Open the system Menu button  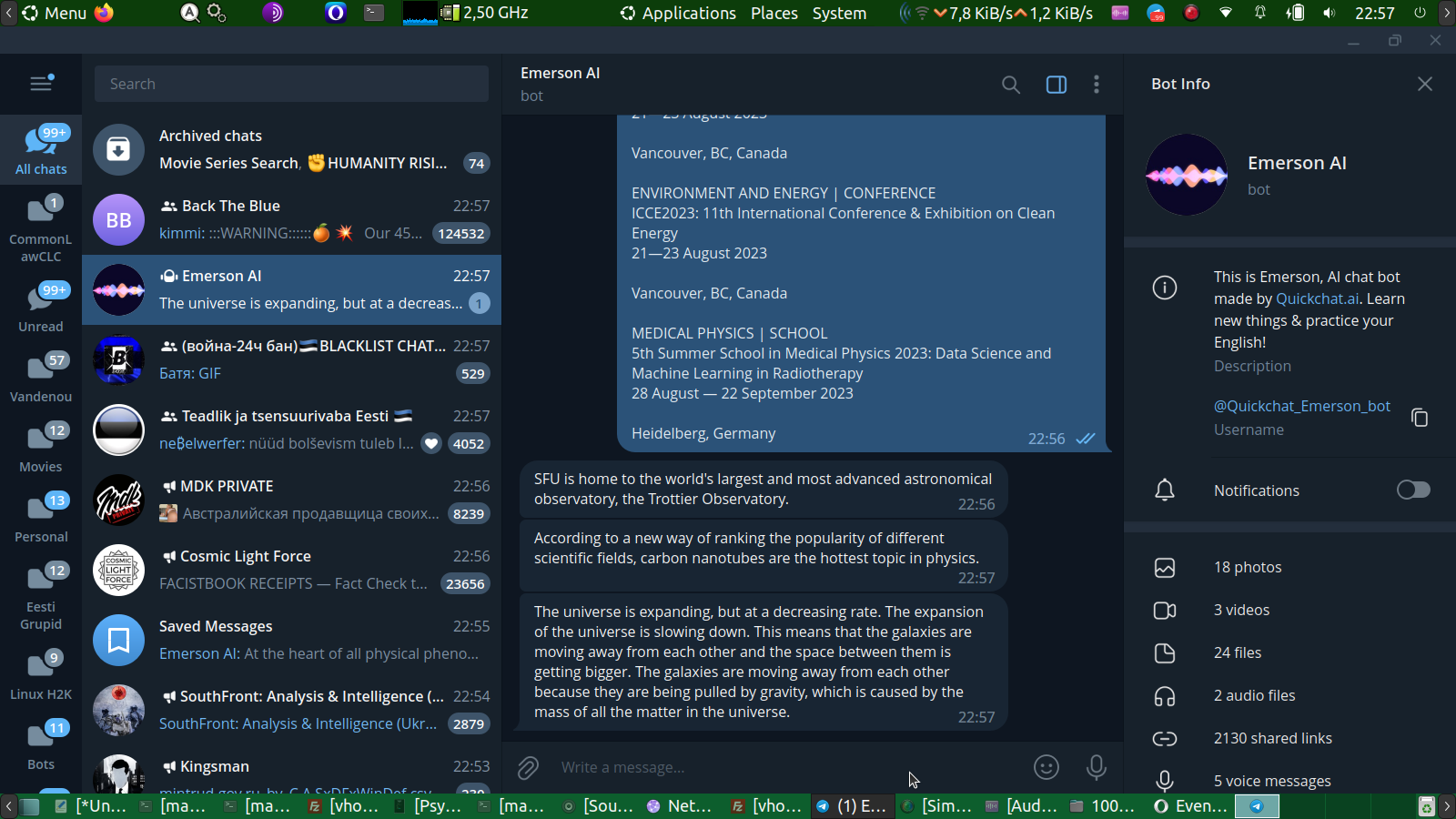coord(55,13)
